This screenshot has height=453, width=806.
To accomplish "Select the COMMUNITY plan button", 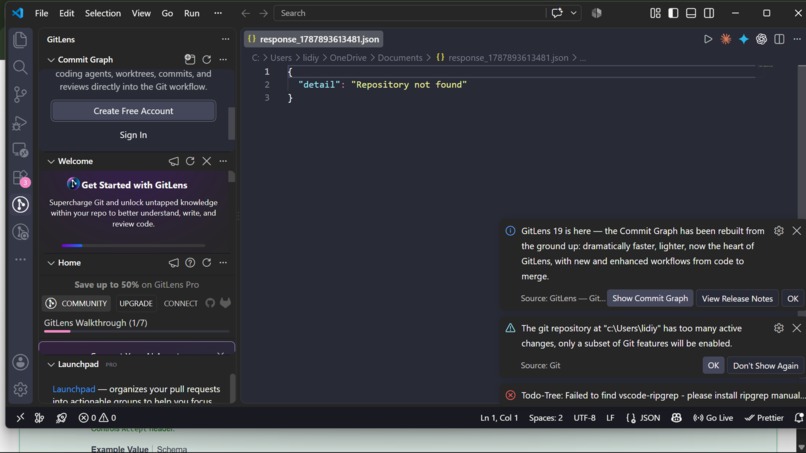I will click(x=77, y=303).
